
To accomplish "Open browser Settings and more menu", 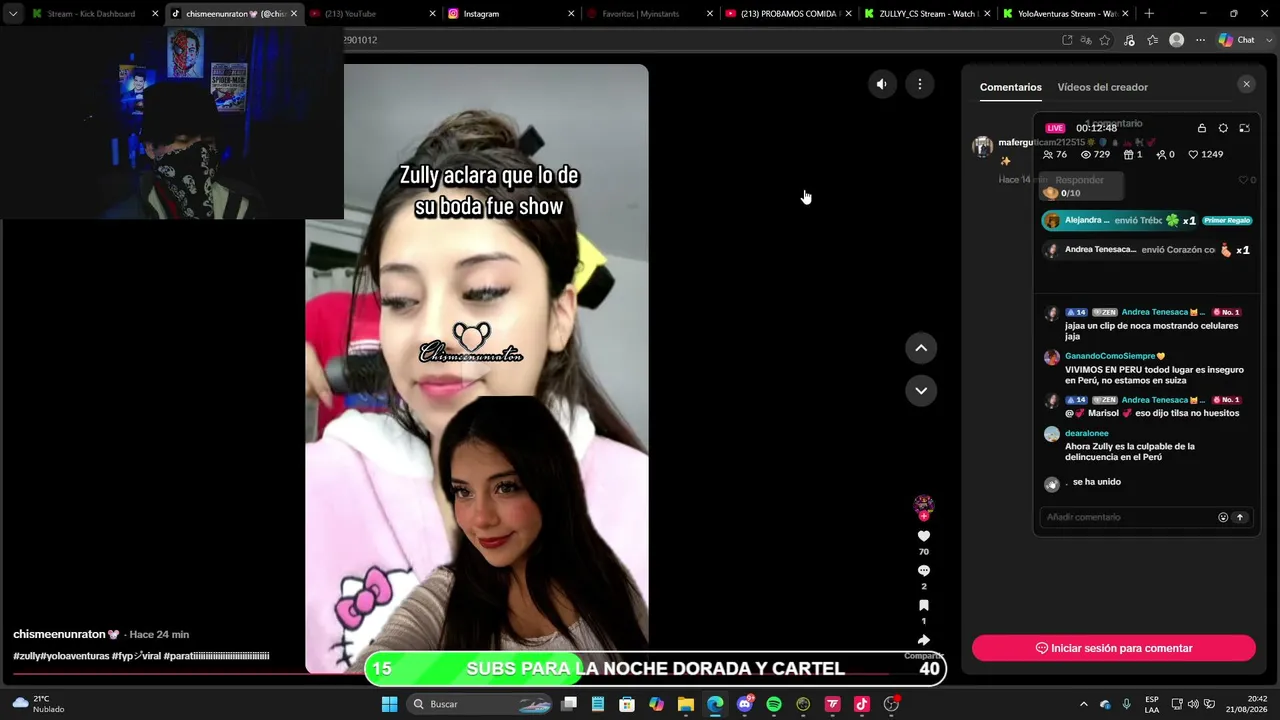I will [x=1200, y=40].
